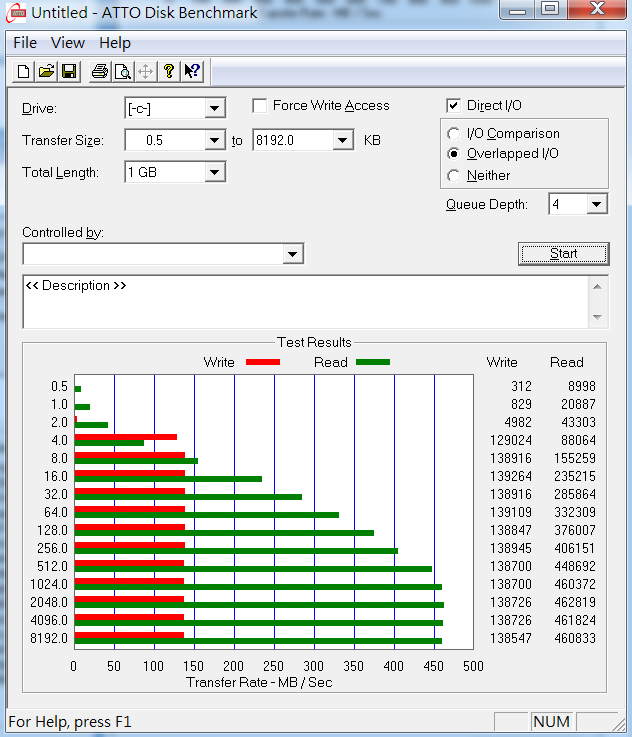This screenshot has height=737, width=632.
Task: Click the 256.0 transfer size row label
Action: coord(53,549)
